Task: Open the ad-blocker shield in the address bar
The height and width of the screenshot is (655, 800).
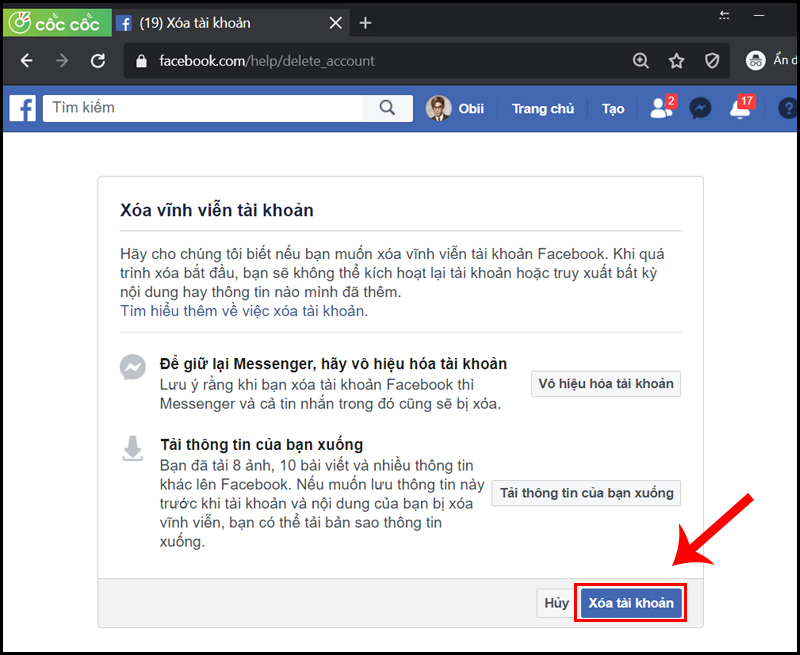Action: pos(712,60)
